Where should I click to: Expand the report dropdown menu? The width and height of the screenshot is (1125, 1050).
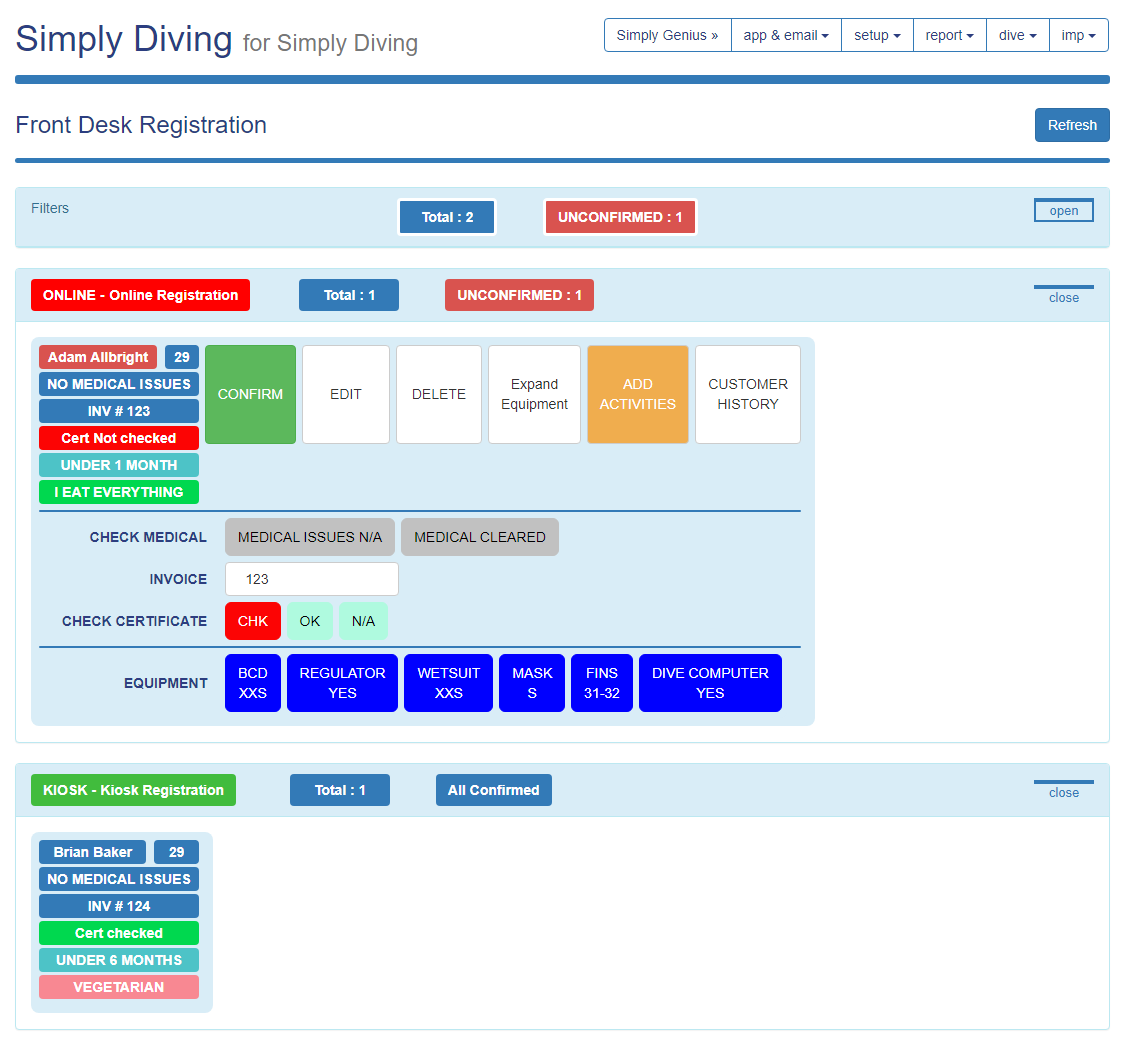[949, 35]
